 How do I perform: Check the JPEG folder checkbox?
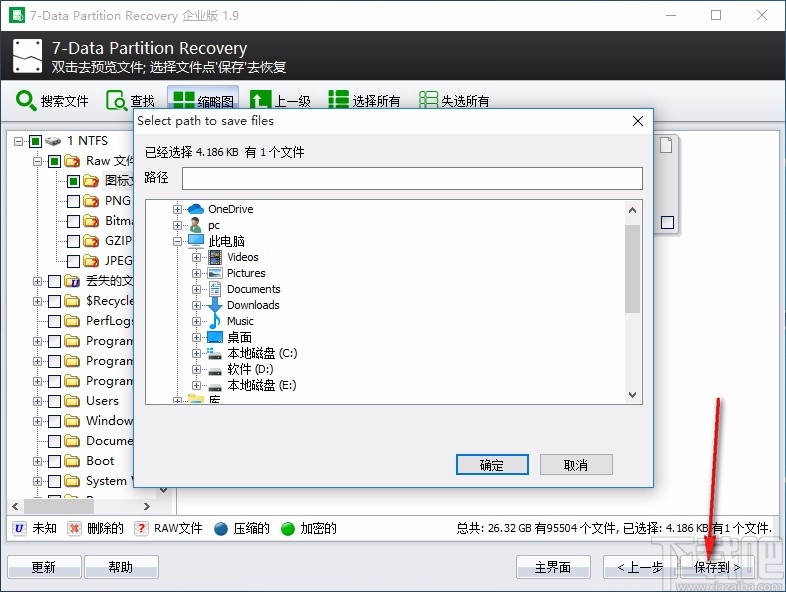[x=73, y=261]
